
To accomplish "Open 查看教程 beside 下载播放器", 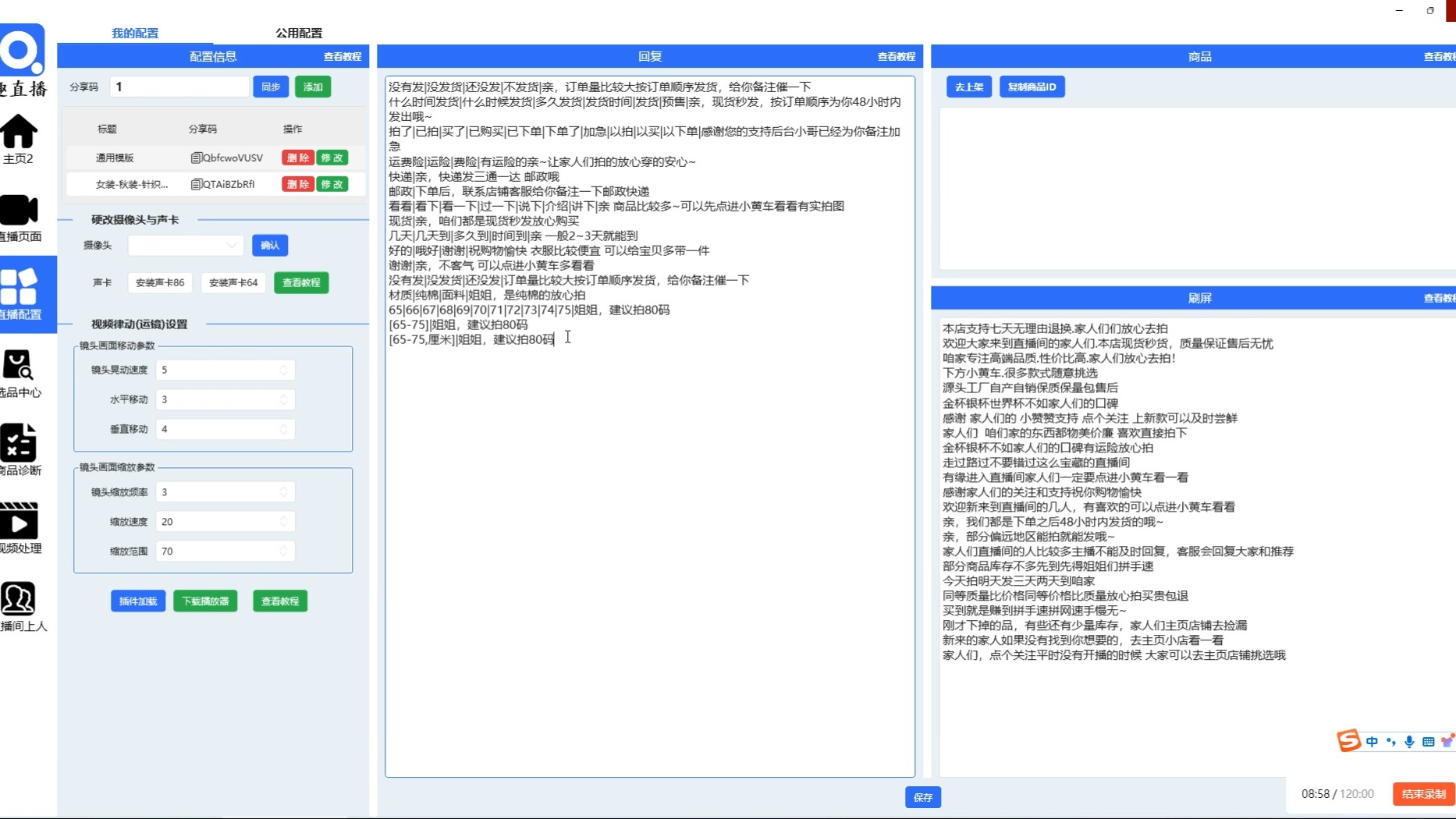I will pyautogui.click(x=280, y=601).
